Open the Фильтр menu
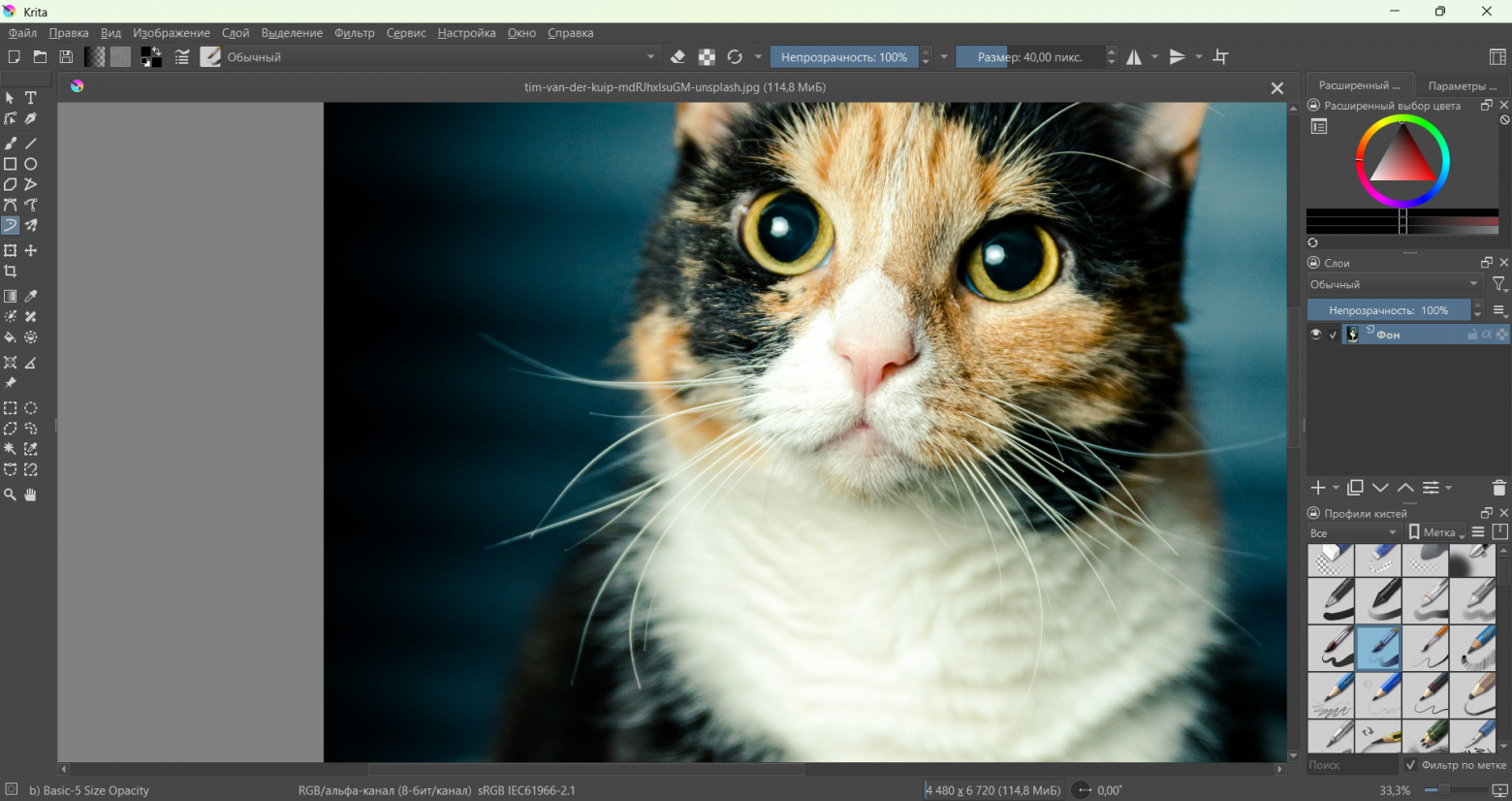The height and width of the screenshot is (801, 1512). pyautogui.click(x=355, y=32)
